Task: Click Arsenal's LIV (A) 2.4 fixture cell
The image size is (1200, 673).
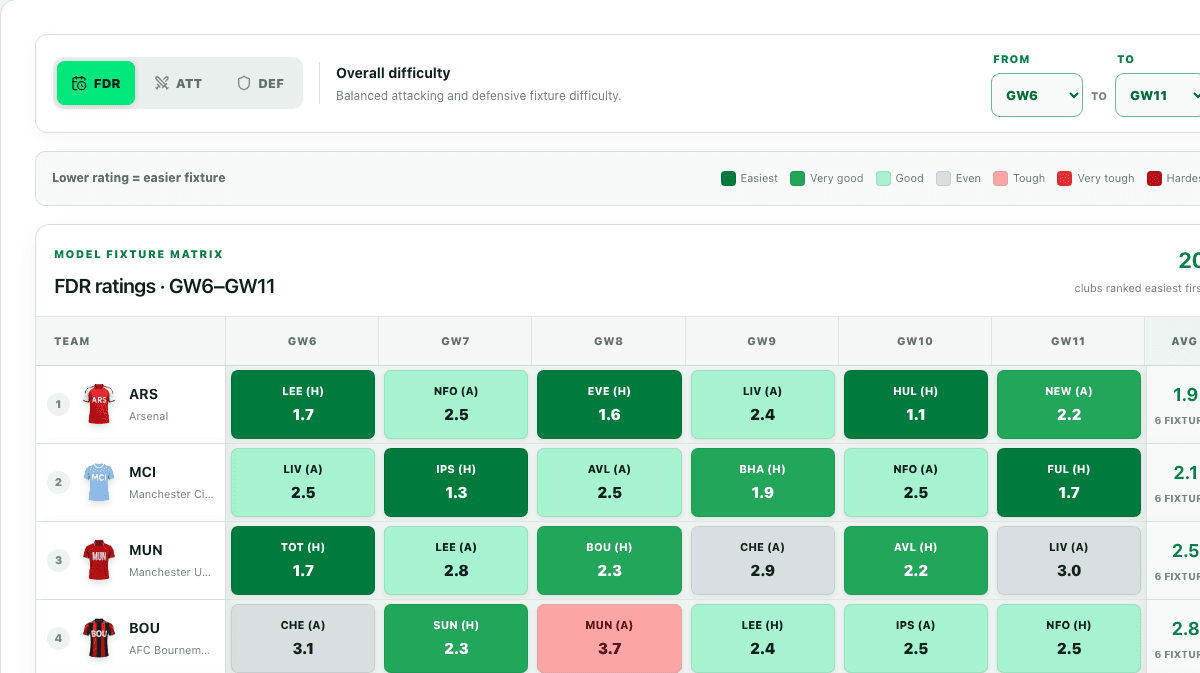Action: [x=762, y=404]
